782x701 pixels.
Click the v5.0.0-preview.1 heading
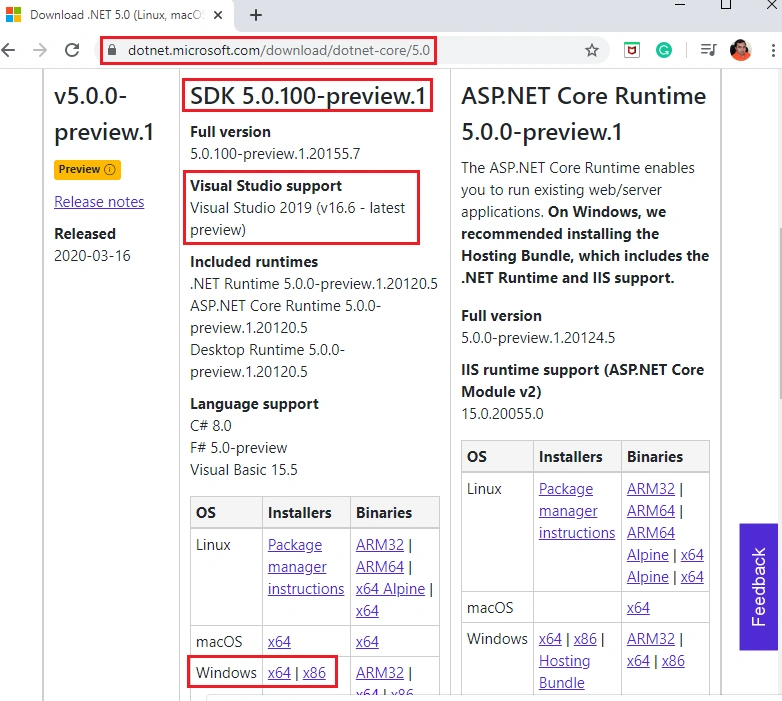coord(104,114)
